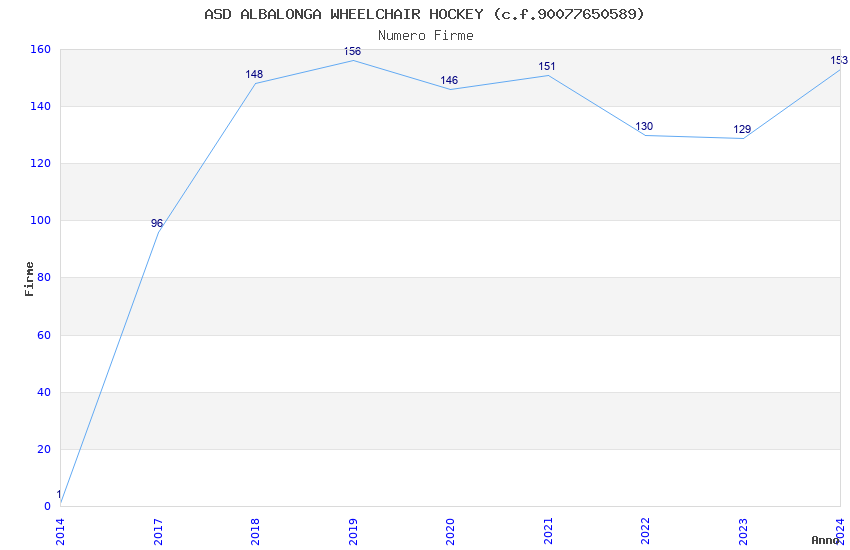Click the data label 146 for 2020
850x550 pixels.
point(449,80)
